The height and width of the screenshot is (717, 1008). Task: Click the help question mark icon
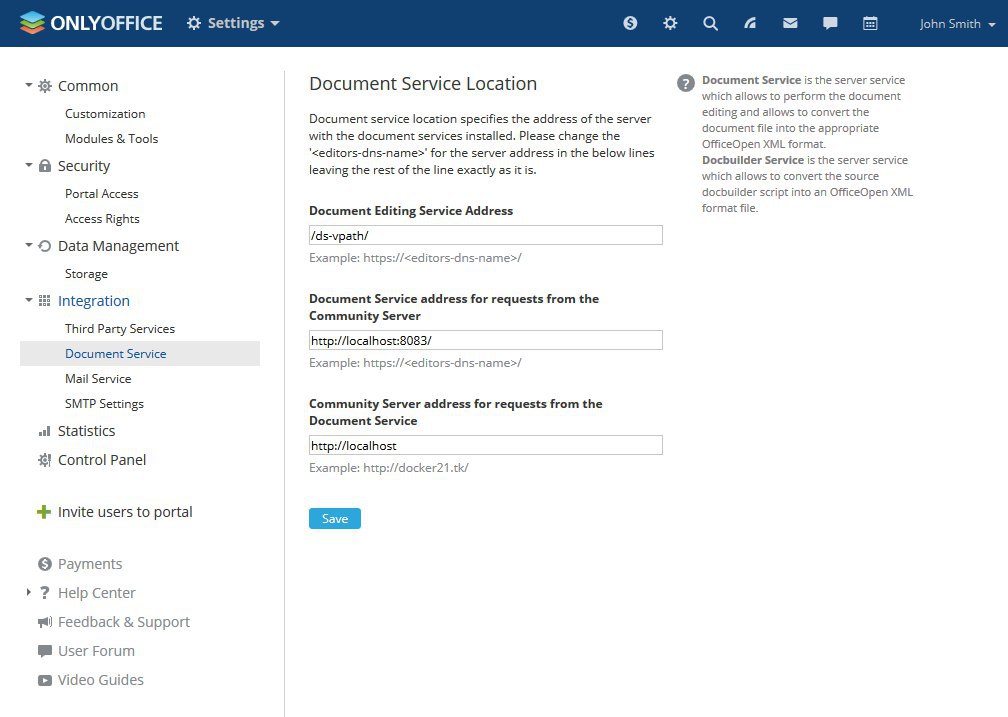[686, 83]
